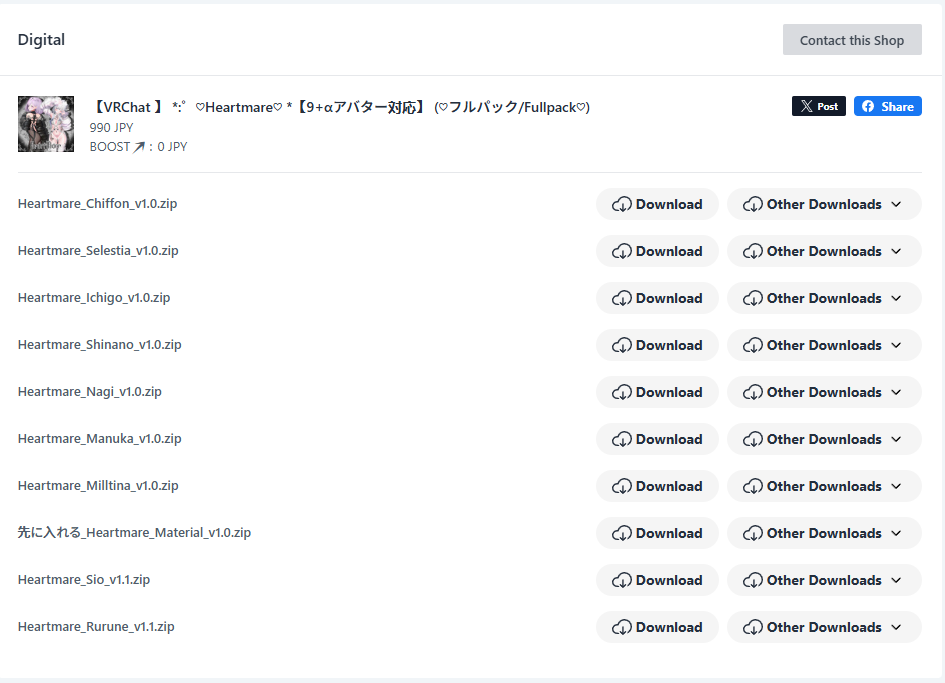Download the Heartmare_Material_v1.0.zip file
The image size is (945, 683).
point(658,533)
